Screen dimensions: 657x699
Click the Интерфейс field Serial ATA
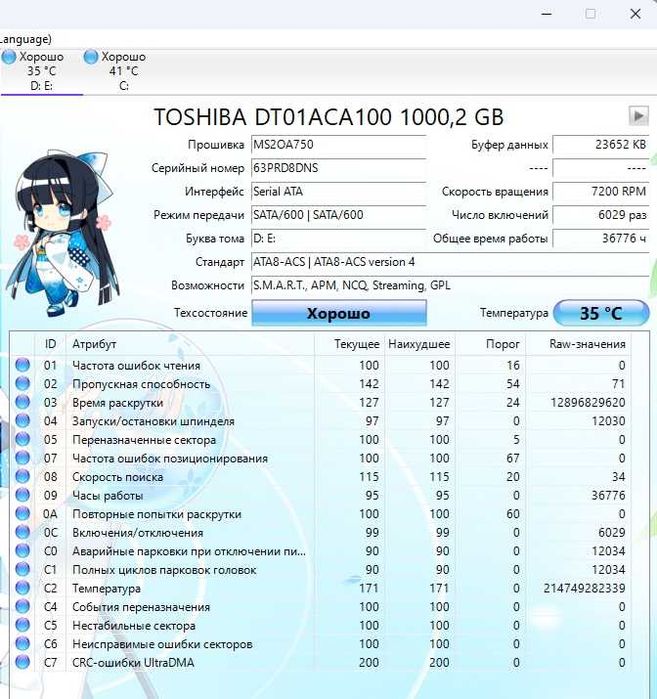pyautogui.click(x=339, y=192)
